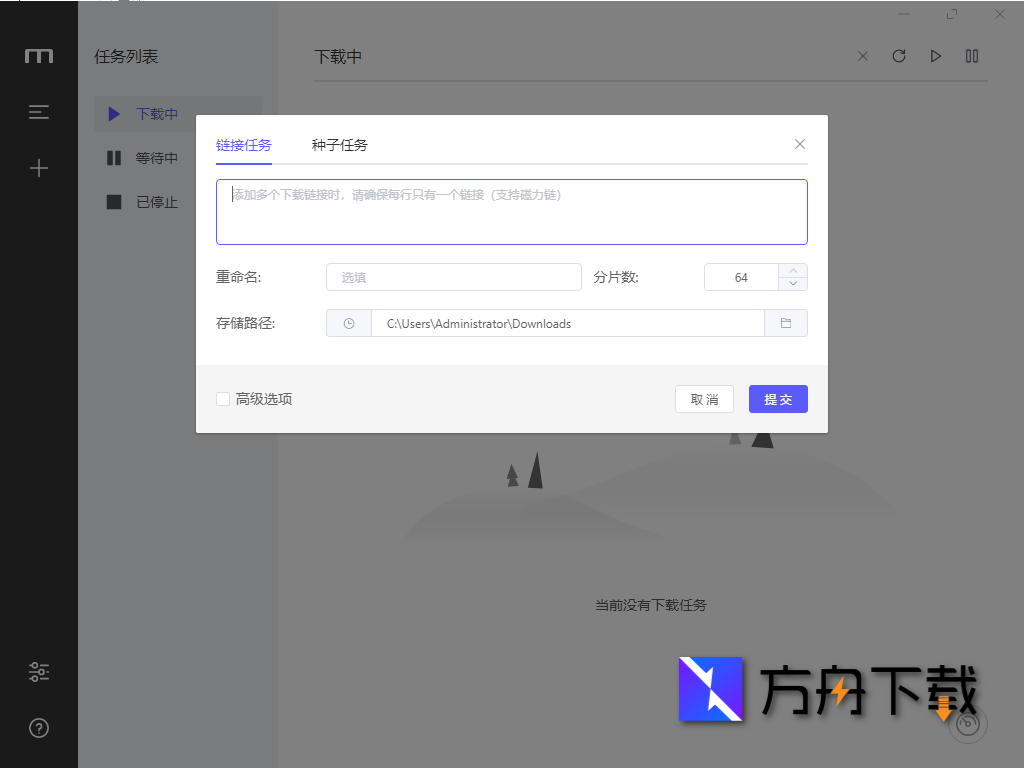1024x768 pixels.
Task: Click history clock icon beside storage path
Action: [x=348, y=323]
